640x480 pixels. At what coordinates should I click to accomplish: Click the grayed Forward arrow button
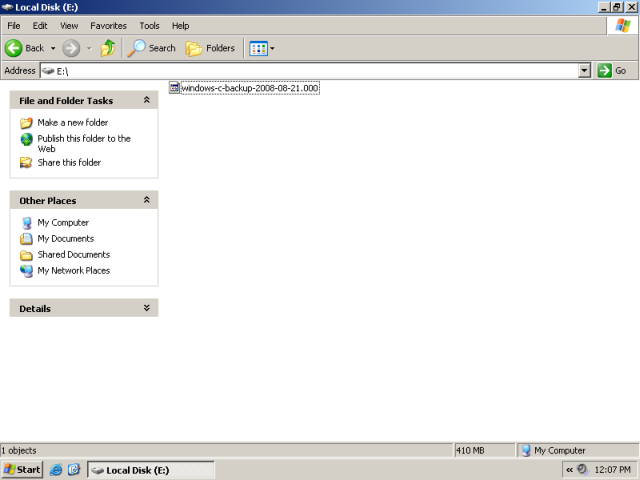[x=71, y=48]
